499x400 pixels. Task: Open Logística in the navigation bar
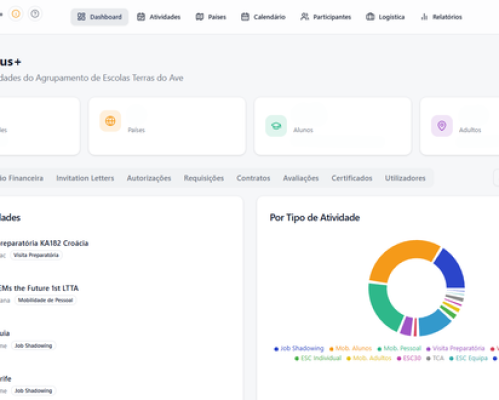click(385, 17)
